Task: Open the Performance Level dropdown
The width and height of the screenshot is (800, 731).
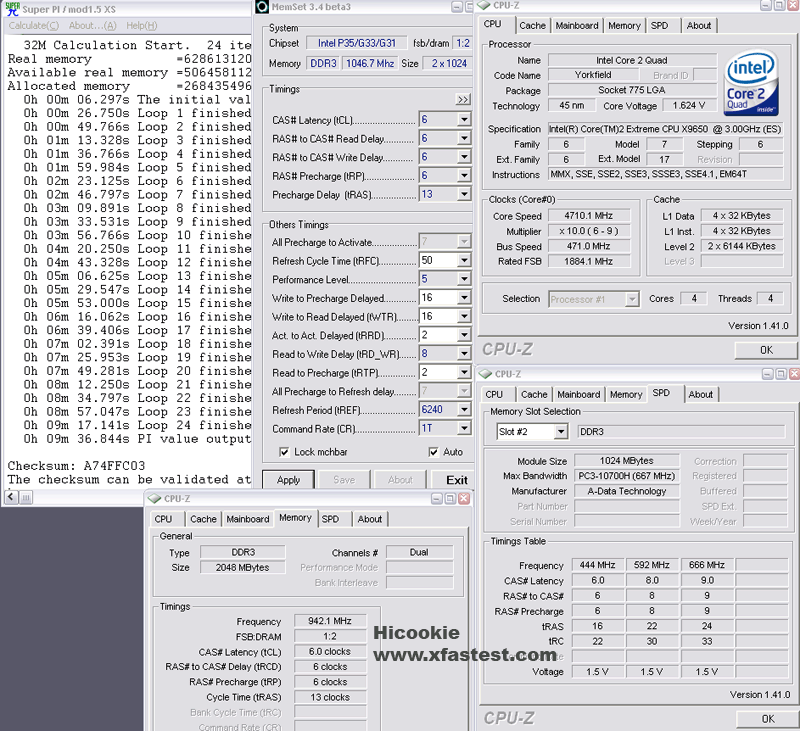Action: click(x=464, y=279)
